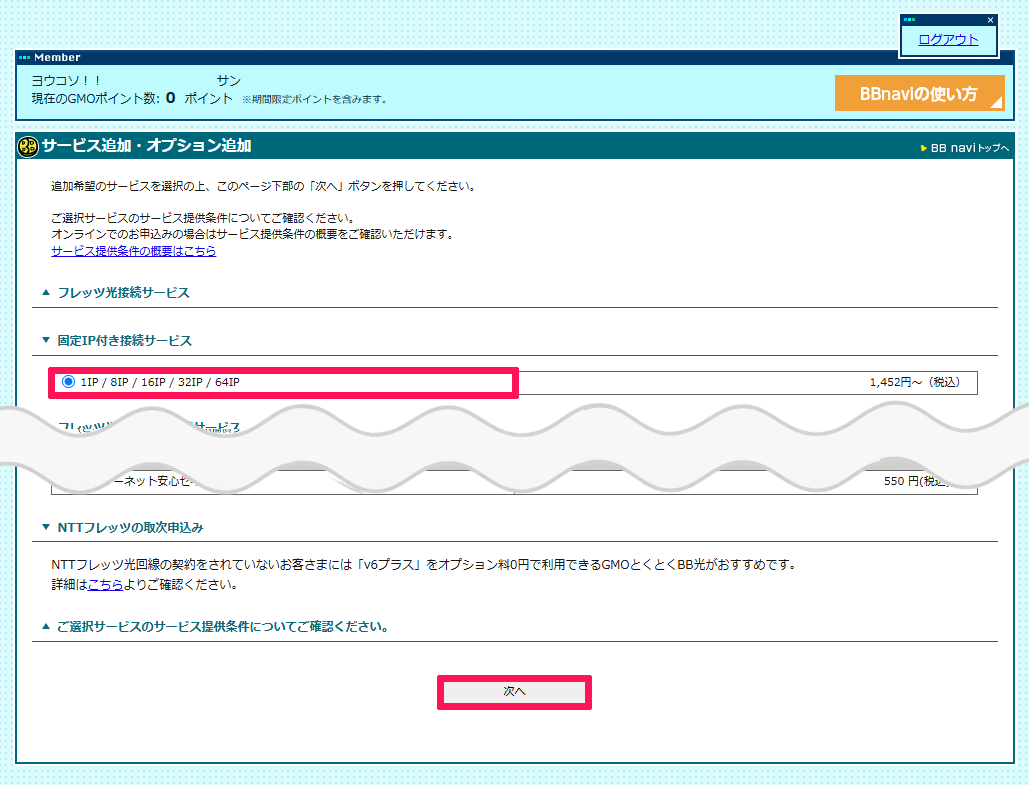Image resolution: width=1029 pixels, height=785 pixels.
Task: Open サービス提供条件の概要はこちら link
Action: pos(134,251)
